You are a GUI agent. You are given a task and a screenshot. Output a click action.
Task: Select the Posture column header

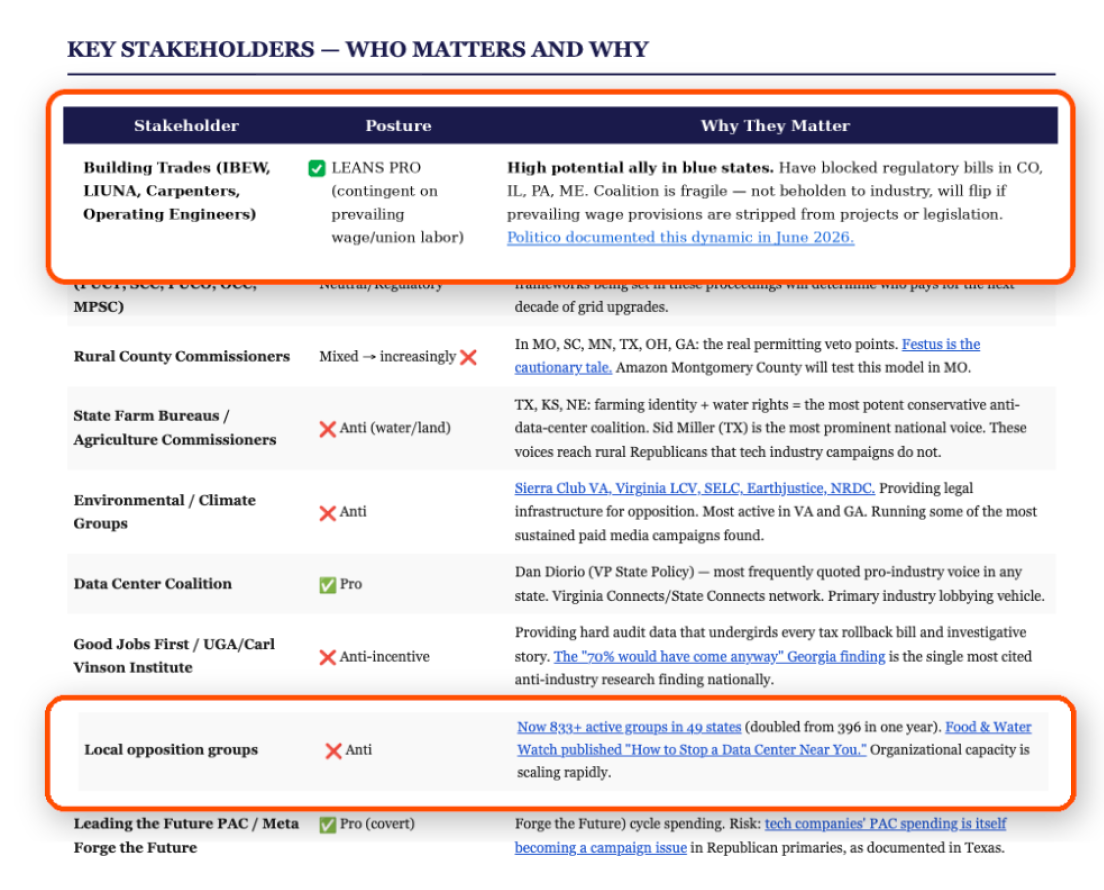pos(398,125)
